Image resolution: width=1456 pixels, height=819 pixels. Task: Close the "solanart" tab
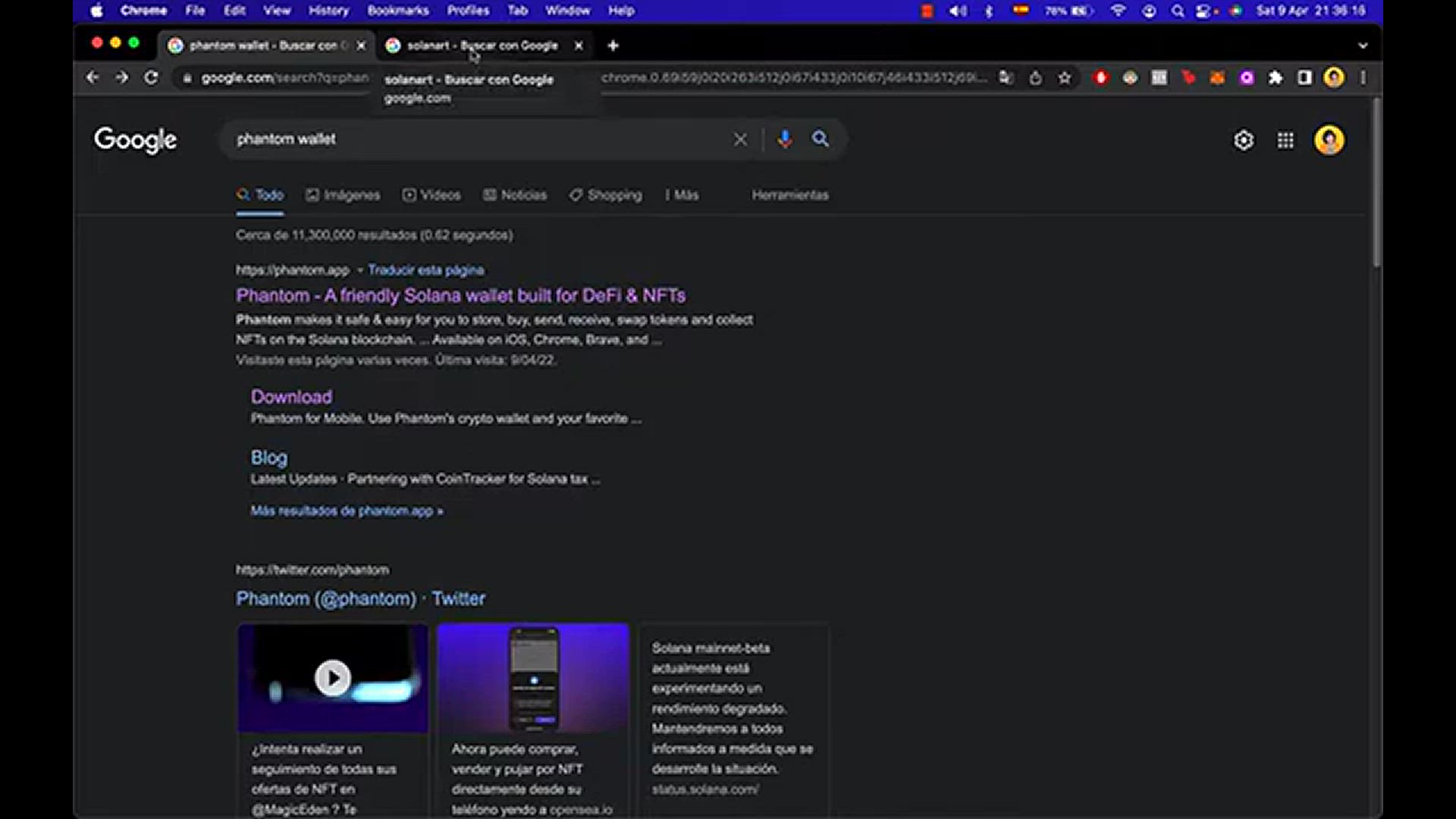coord(579,45)
